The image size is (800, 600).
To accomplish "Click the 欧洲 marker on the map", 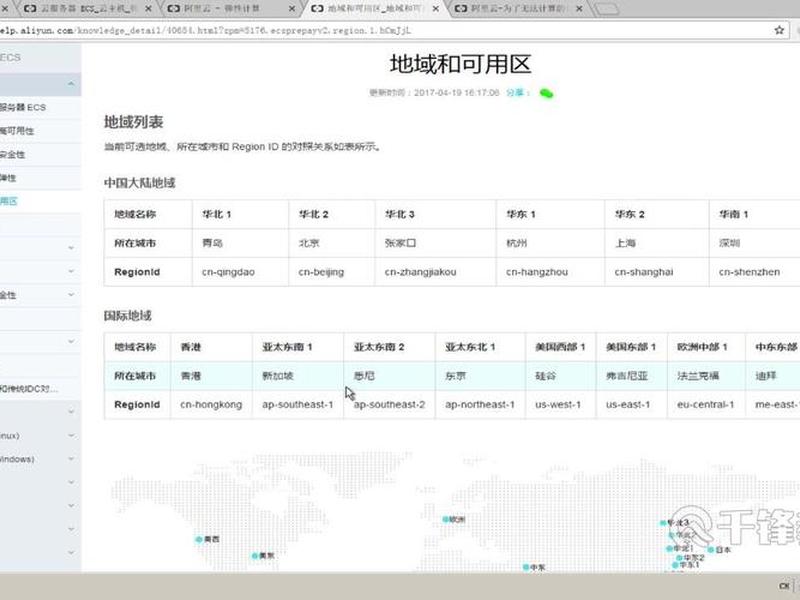I will click(454, 519).
